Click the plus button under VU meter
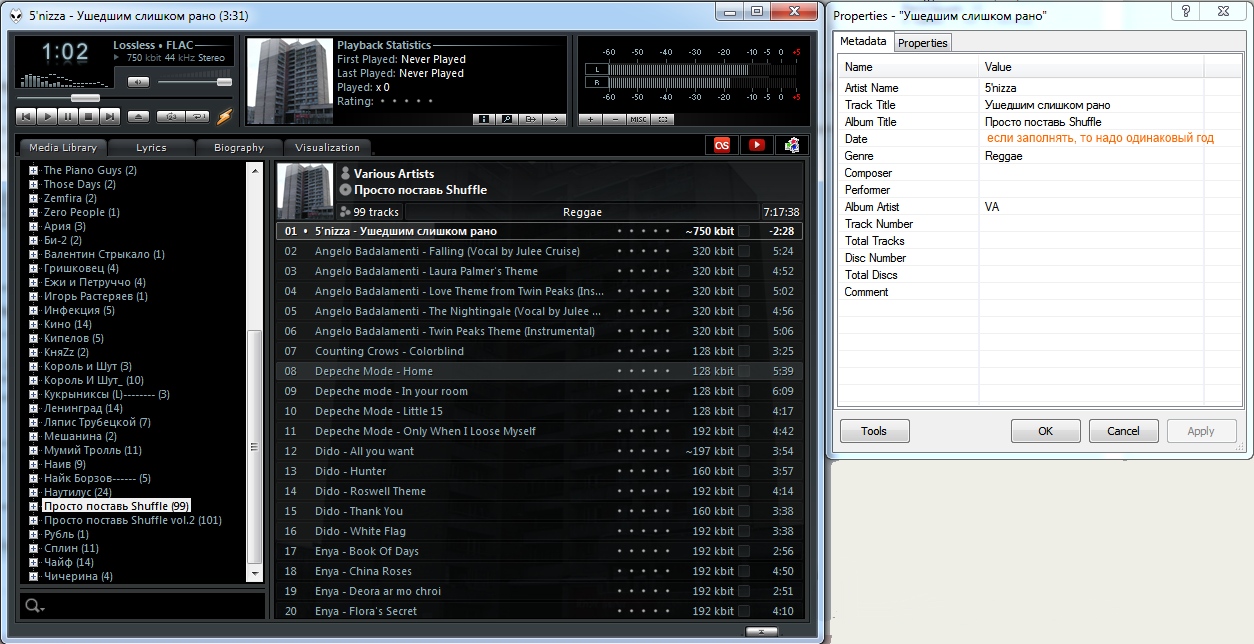Viewport: 1254px width, 644px height. pos(591,119)
